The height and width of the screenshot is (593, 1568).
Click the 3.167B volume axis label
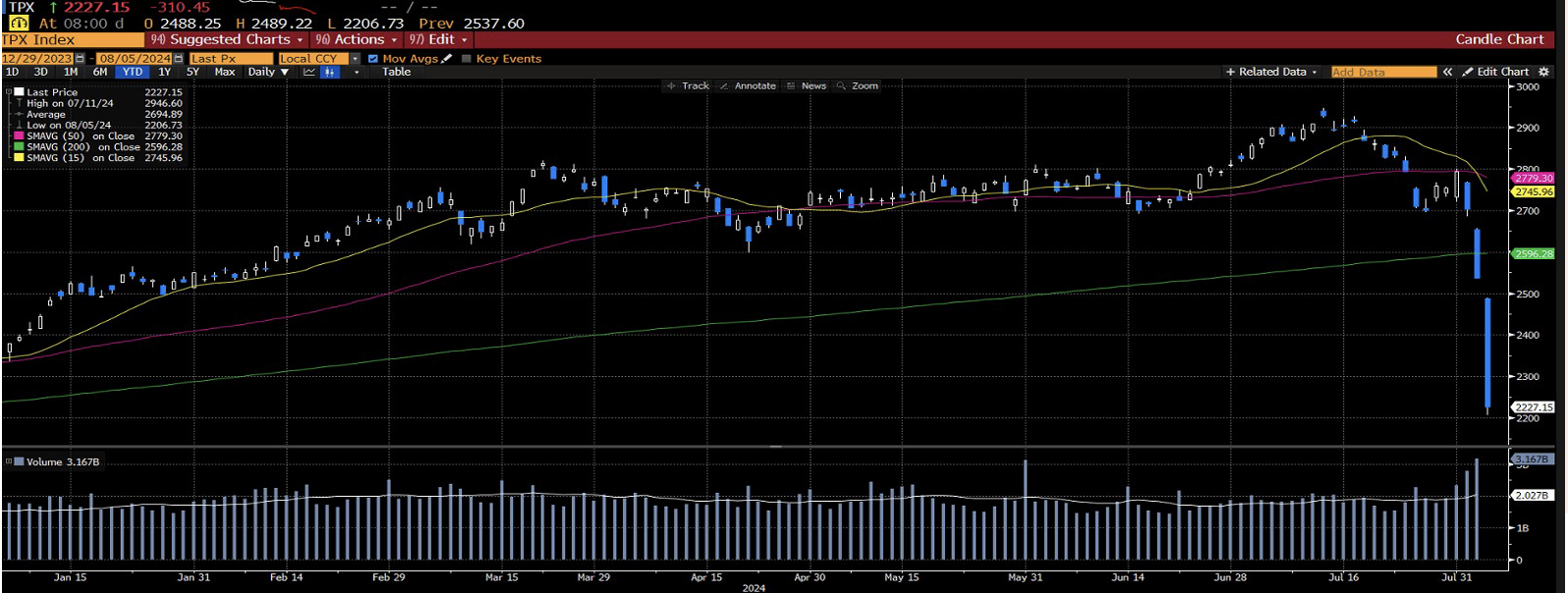(1532, 458)
